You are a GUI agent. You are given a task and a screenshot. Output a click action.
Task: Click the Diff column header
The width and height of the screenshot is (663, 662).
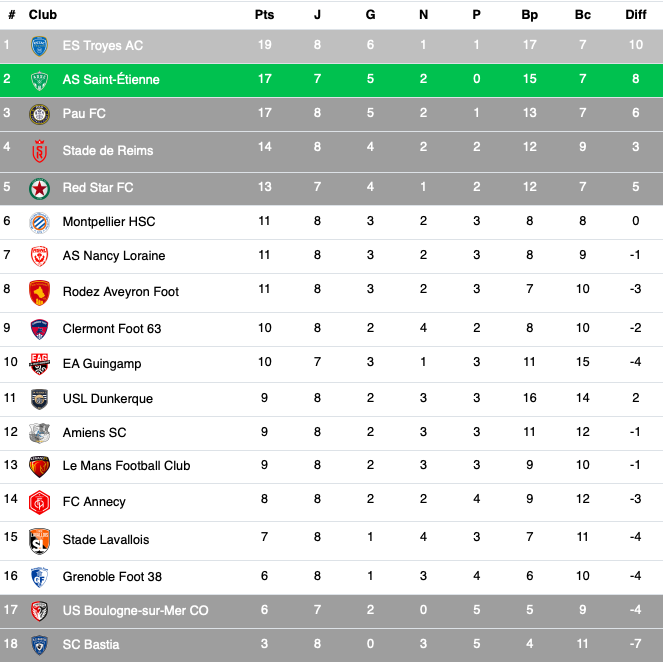[636, 15]
